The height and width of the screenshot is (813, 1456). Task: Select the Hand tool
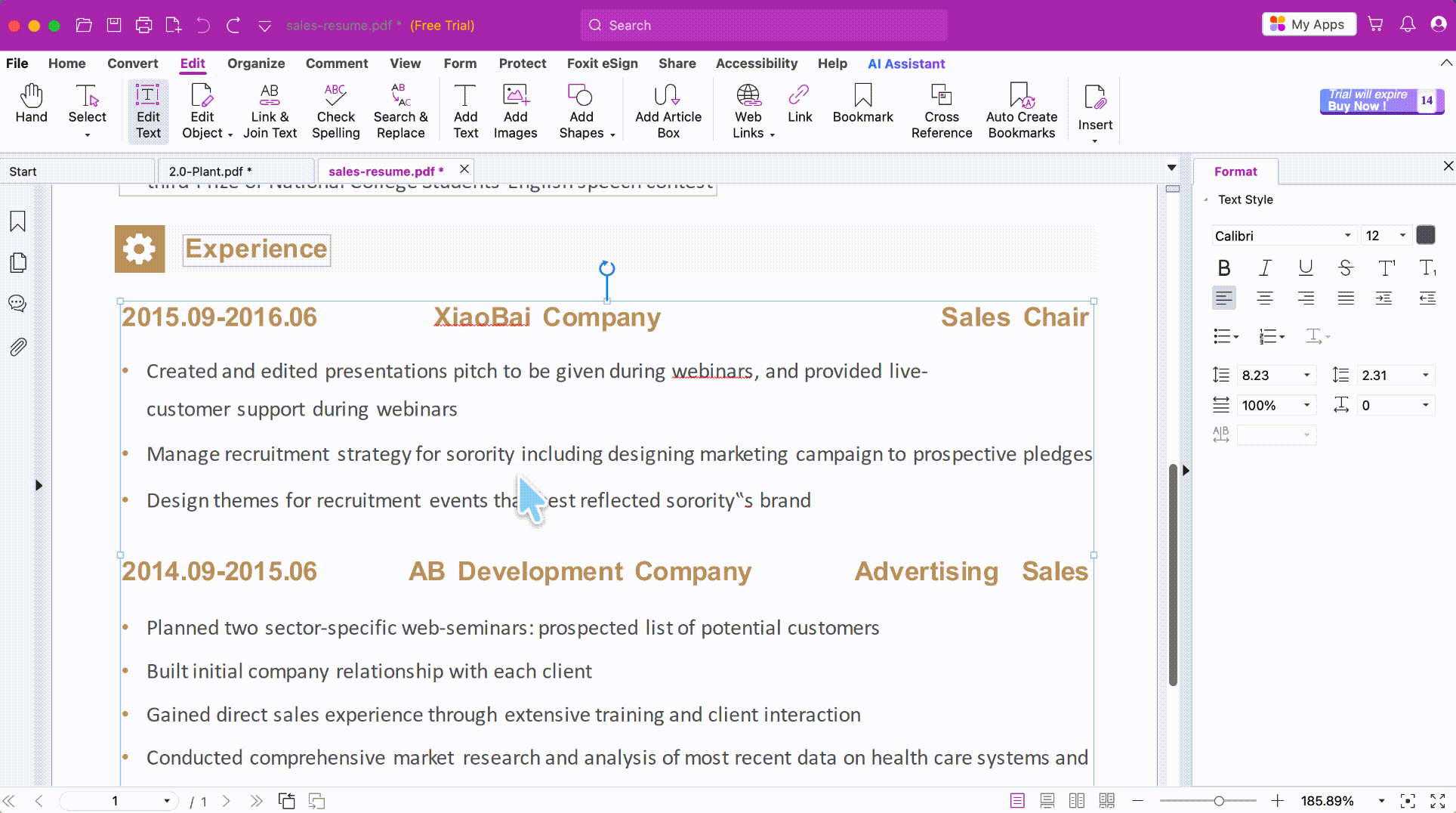click(x=31, y=104)
